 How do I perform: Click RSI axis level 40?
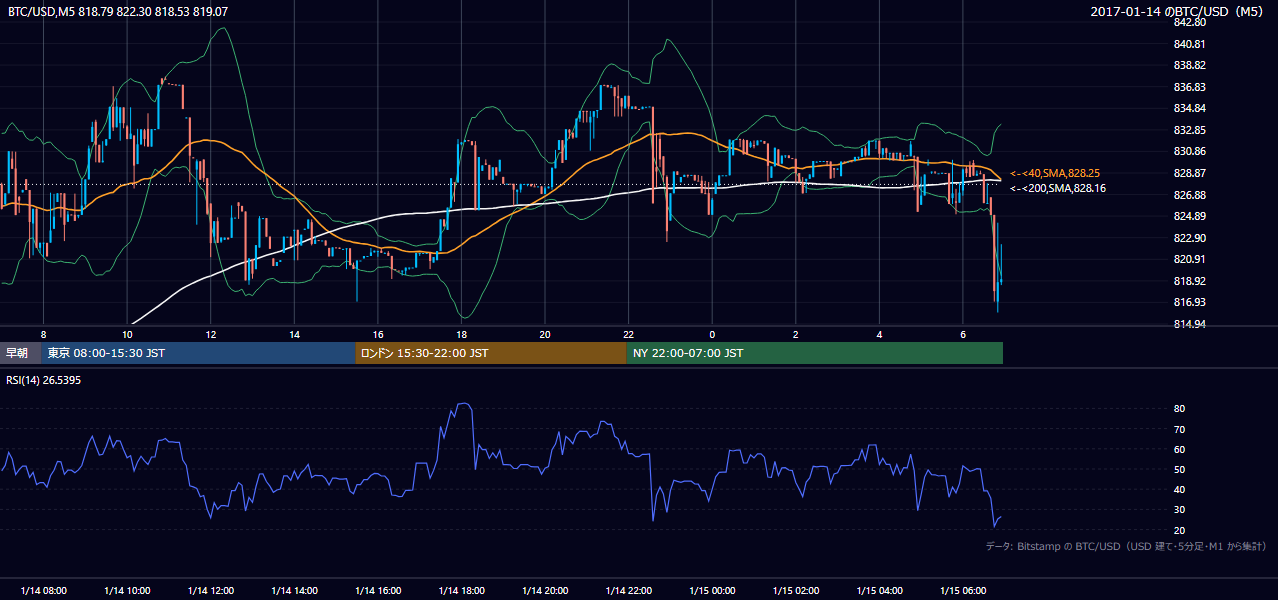point(1179,489)
